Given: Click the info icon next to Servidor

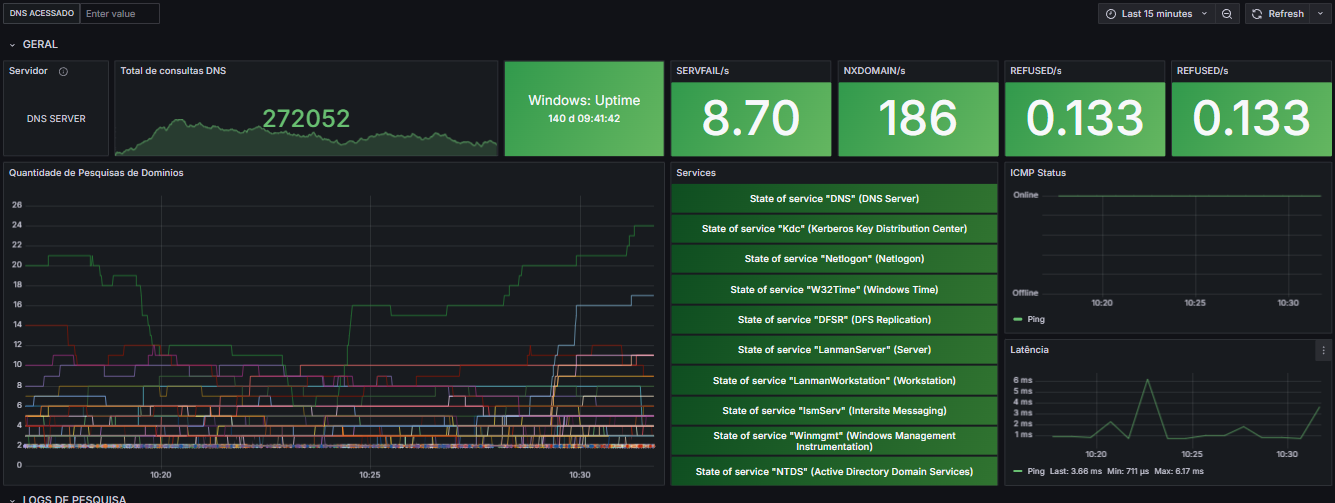Looking at the screenshot, I should tap(64, 72).
